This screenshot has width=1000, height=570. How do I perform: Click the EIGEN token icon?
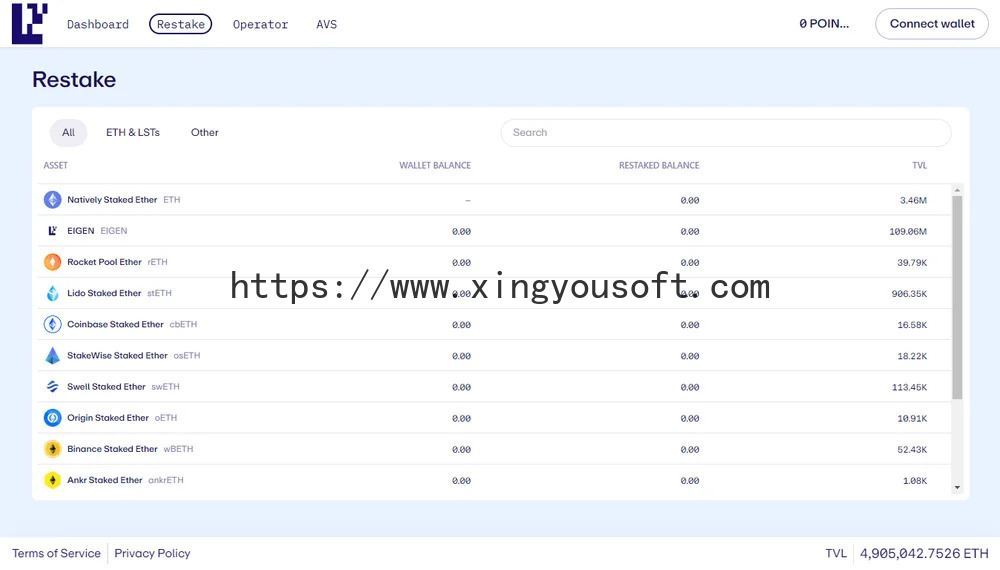[52, 231]
